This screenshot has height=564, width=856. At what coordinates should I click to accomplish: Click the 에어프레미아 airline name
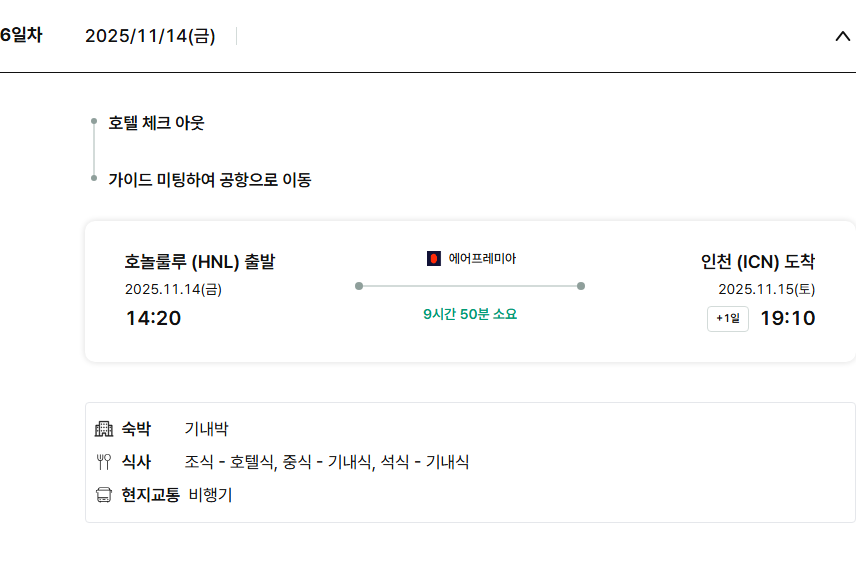[x=482, y=259]
